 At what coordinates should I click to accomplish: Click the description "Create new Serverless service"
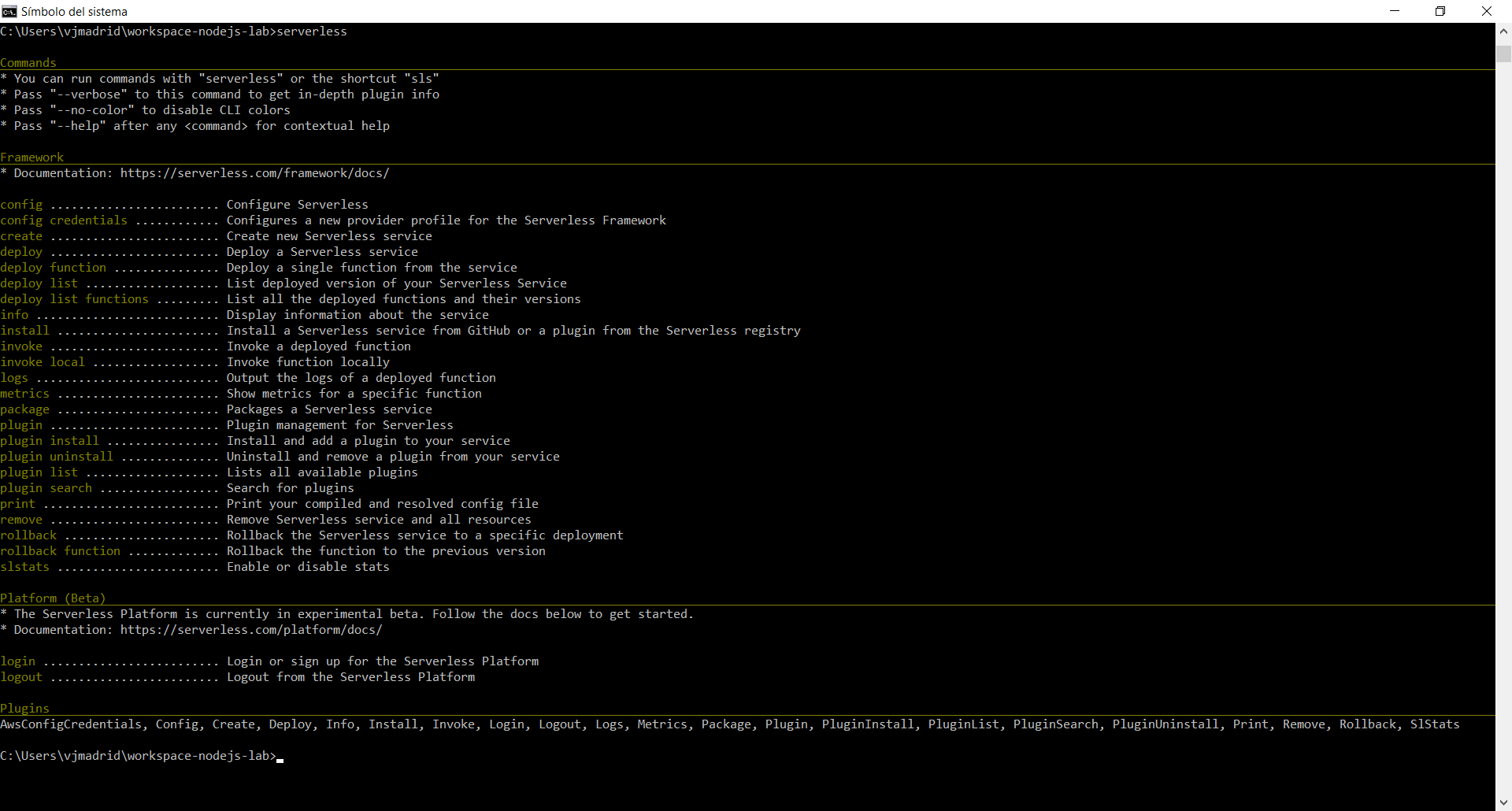[x=329, y=236]
